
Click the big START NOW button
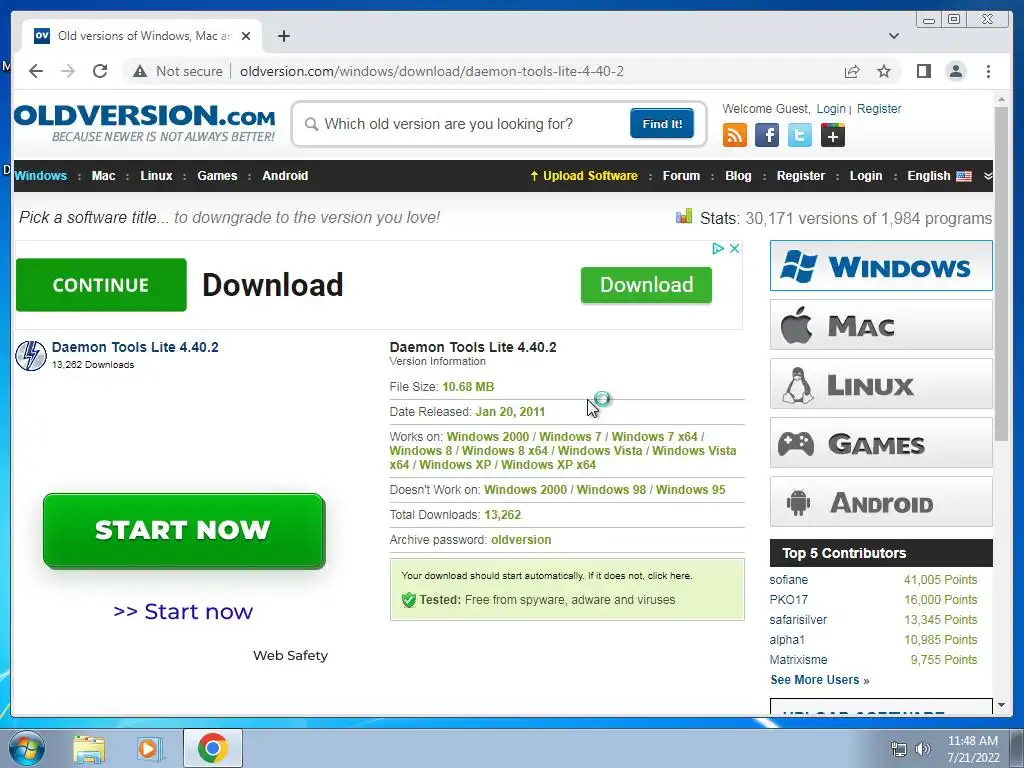click(184, 530)
